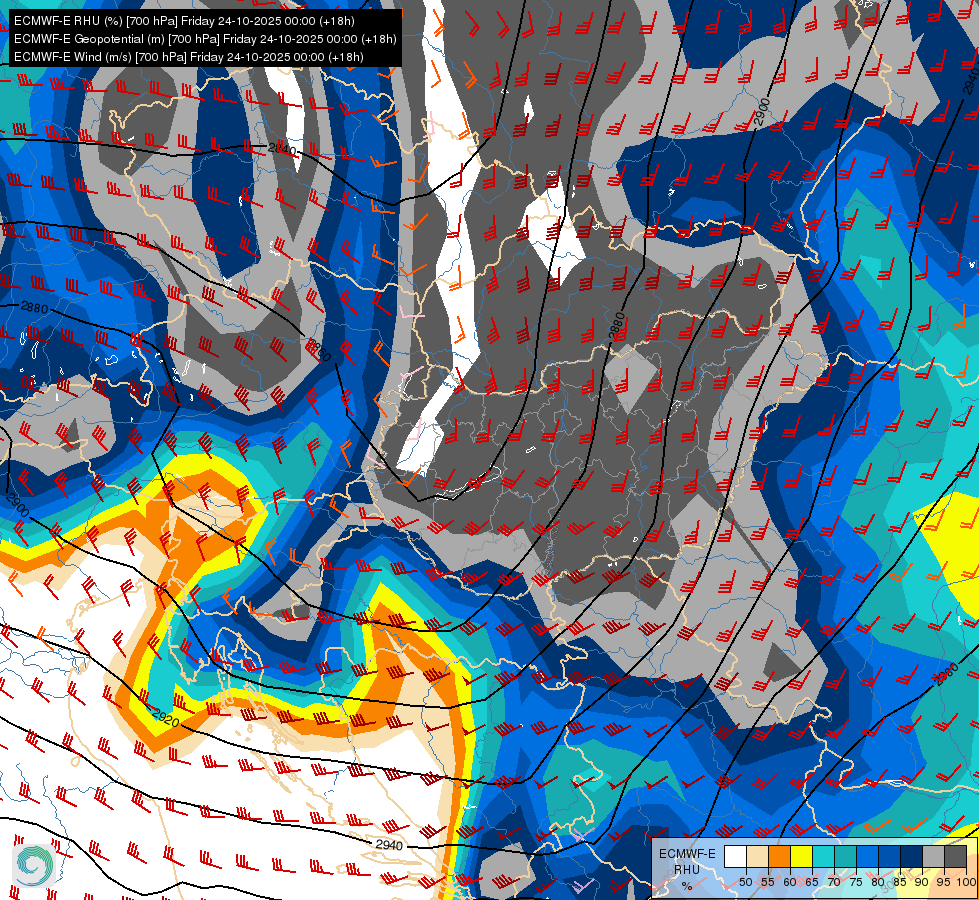
Task: Click the legend value 65
Action: 812,882
